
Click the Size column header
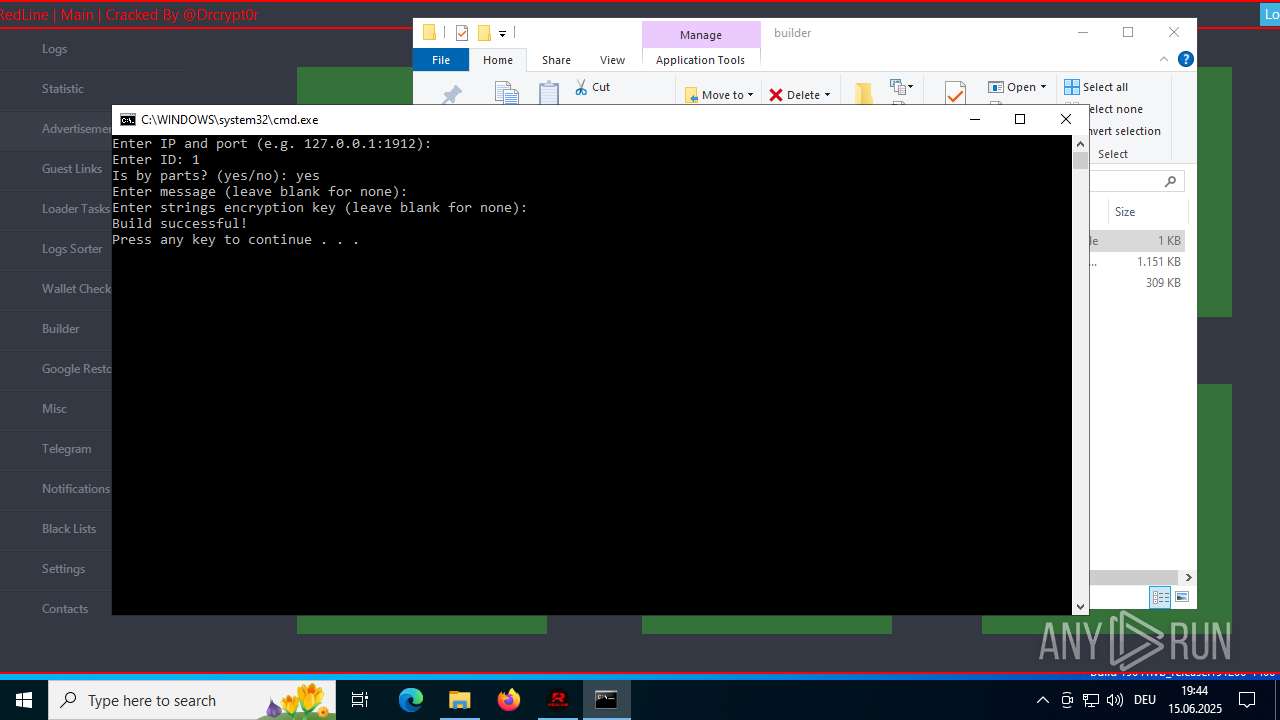tap(1147, 212)
